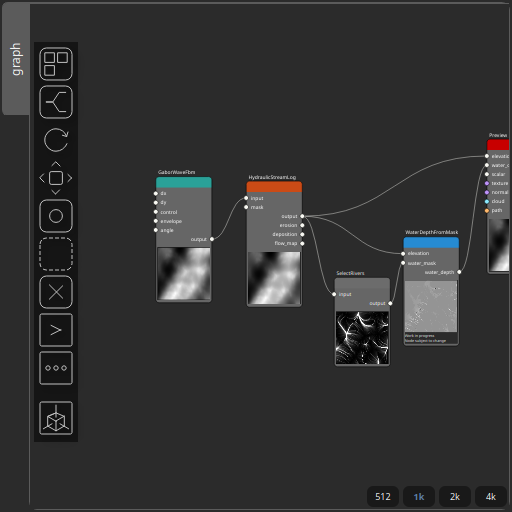Click GaborWaveFbm output port
The height and width of the screenshot is (512, 512).
coord(212,239)
